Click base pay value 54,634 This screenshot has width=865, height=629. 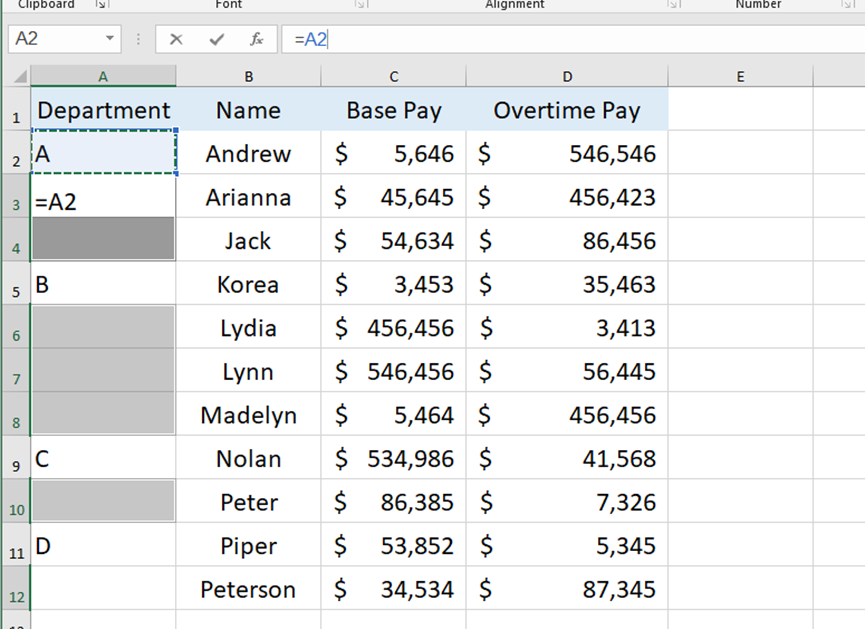point(417,241)
